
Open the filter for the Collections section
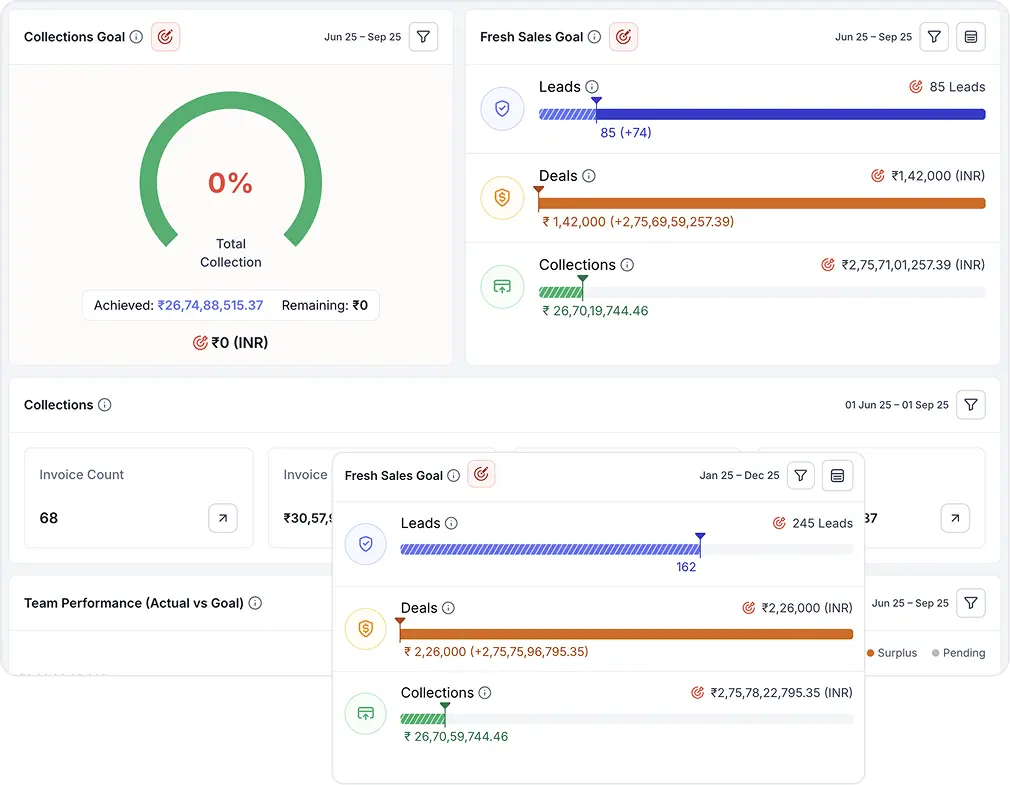point(970,405)
